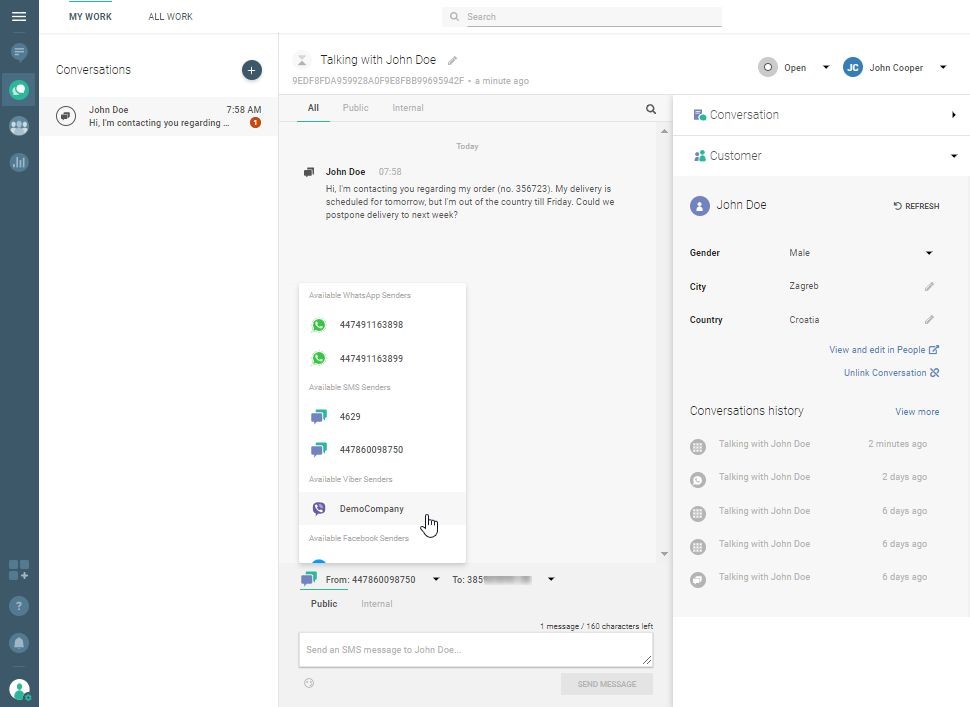Screen dimensions: 970x707
Task: Search messages using magnifier icon
Action: click(651, 109)
